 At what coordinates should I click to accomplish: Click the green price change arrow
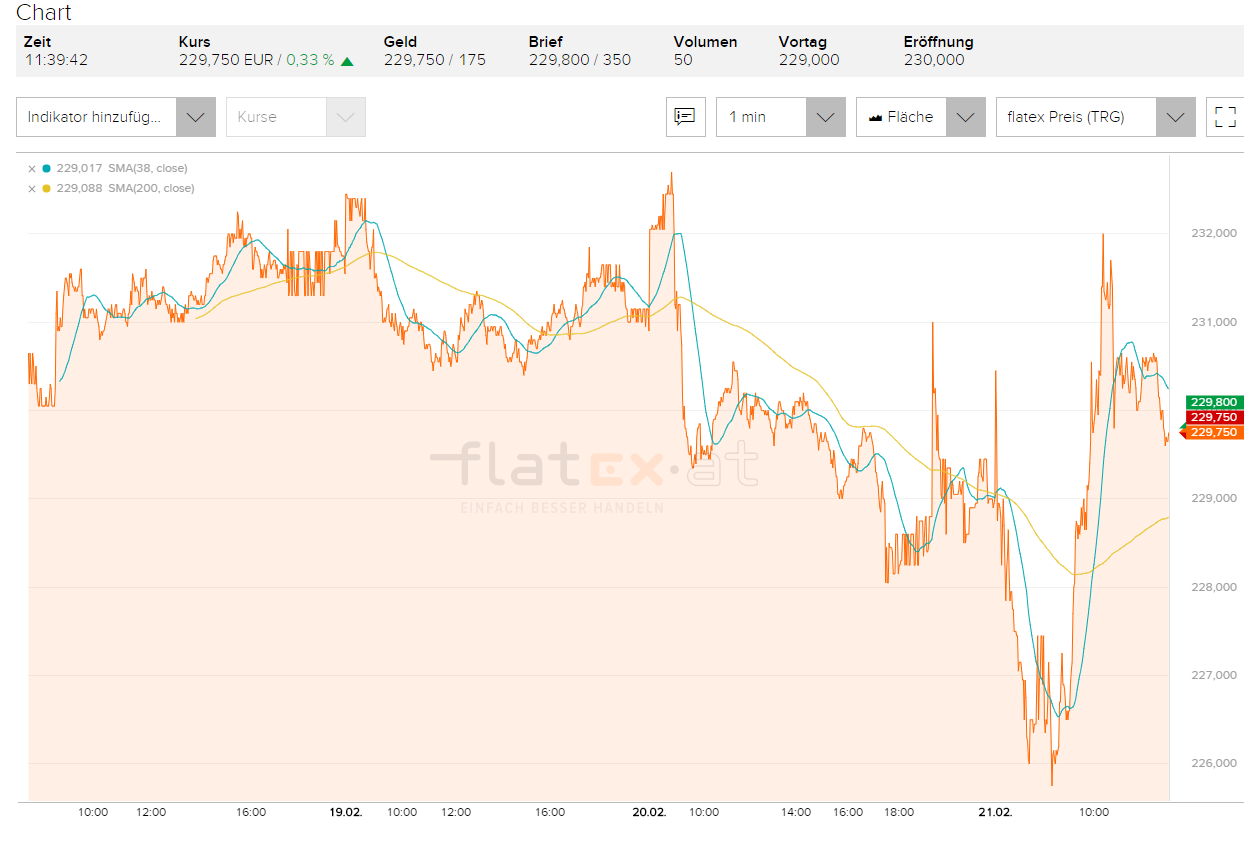[x=347, y=61]
